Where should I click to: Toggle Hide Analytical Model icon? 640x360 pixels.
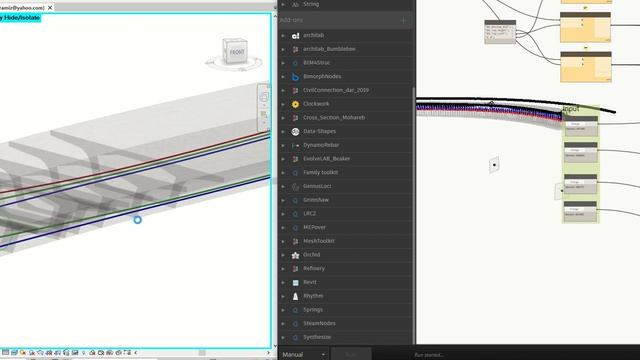coord(109,352)
